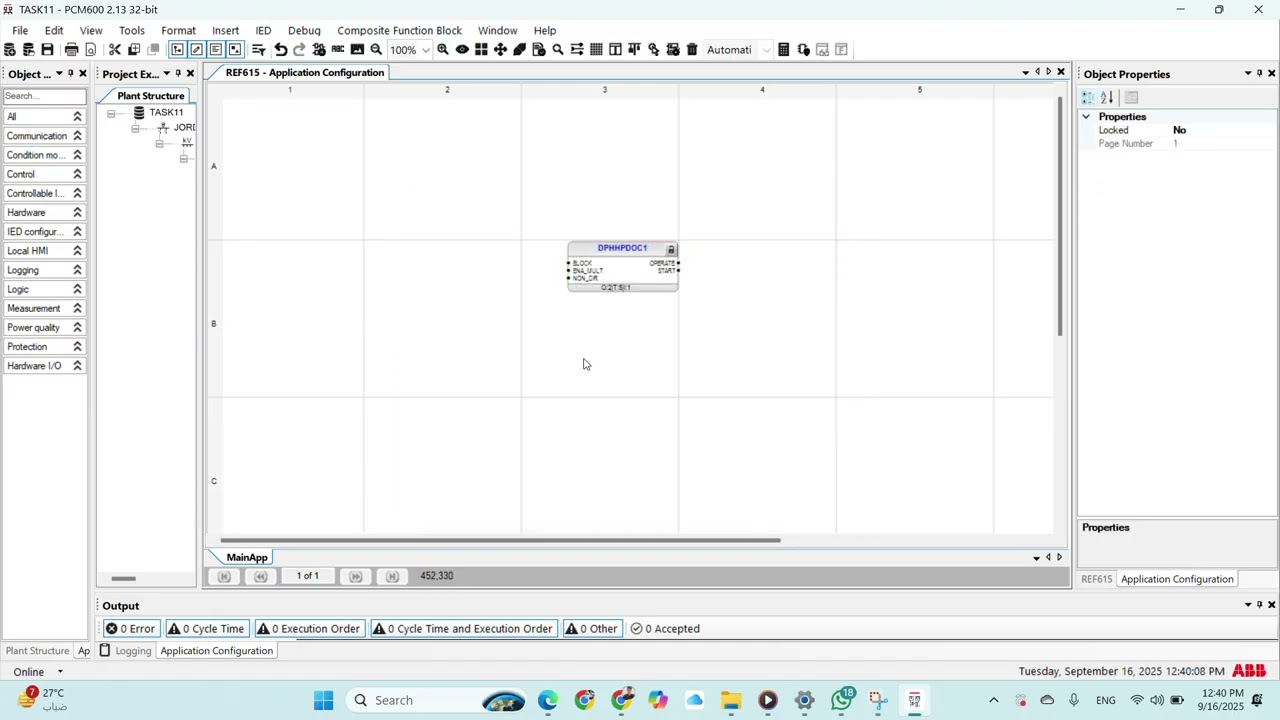Screen dimensions: 1280x720
Task: Expand the Measurement category
Action: 77,308
